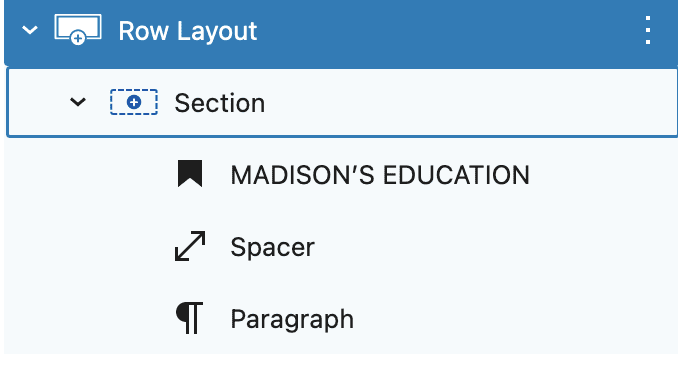The image size is (678, 370).
Task: Click the Paragraph pilcrow icon
Action: [x=189, y=318]
